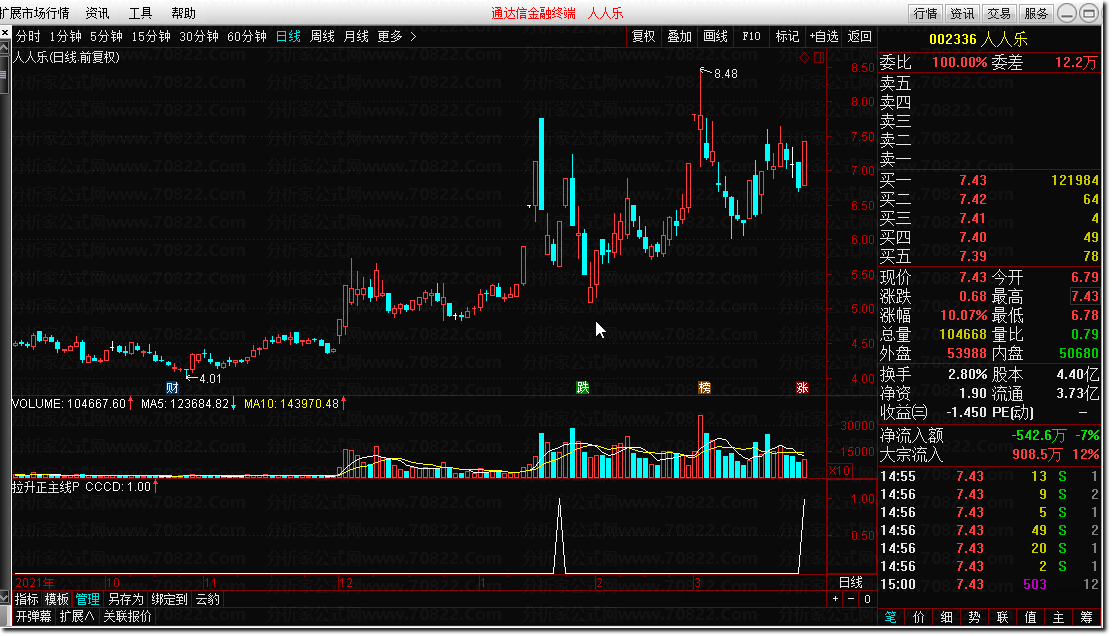The width and height of the screenshot is (1112, 636).
Task: Click the 管理 tab
Action: 88,599
